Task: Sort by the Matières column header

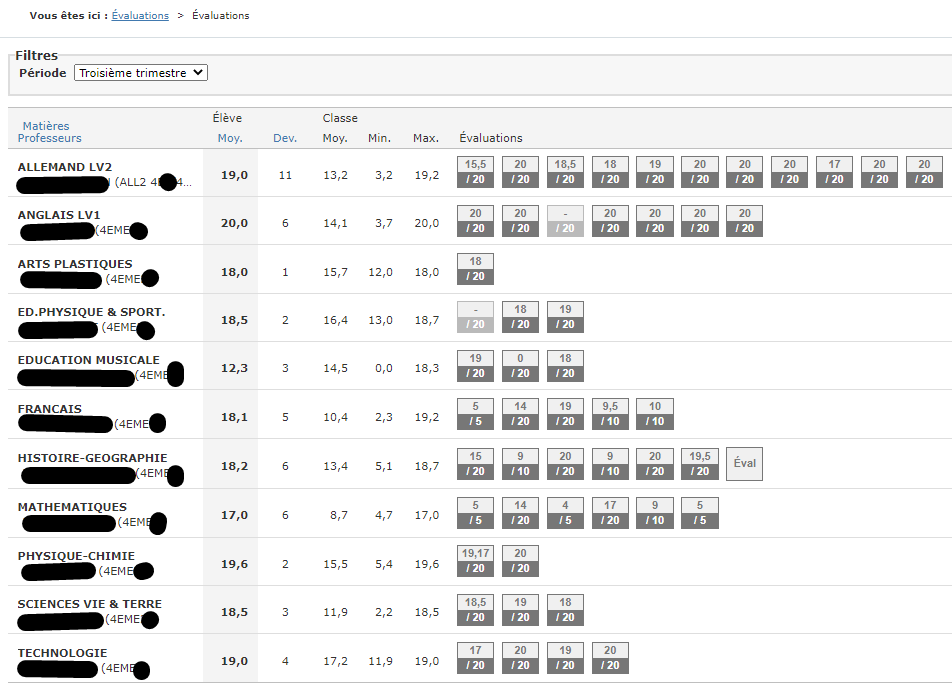Action: (46, 126)
